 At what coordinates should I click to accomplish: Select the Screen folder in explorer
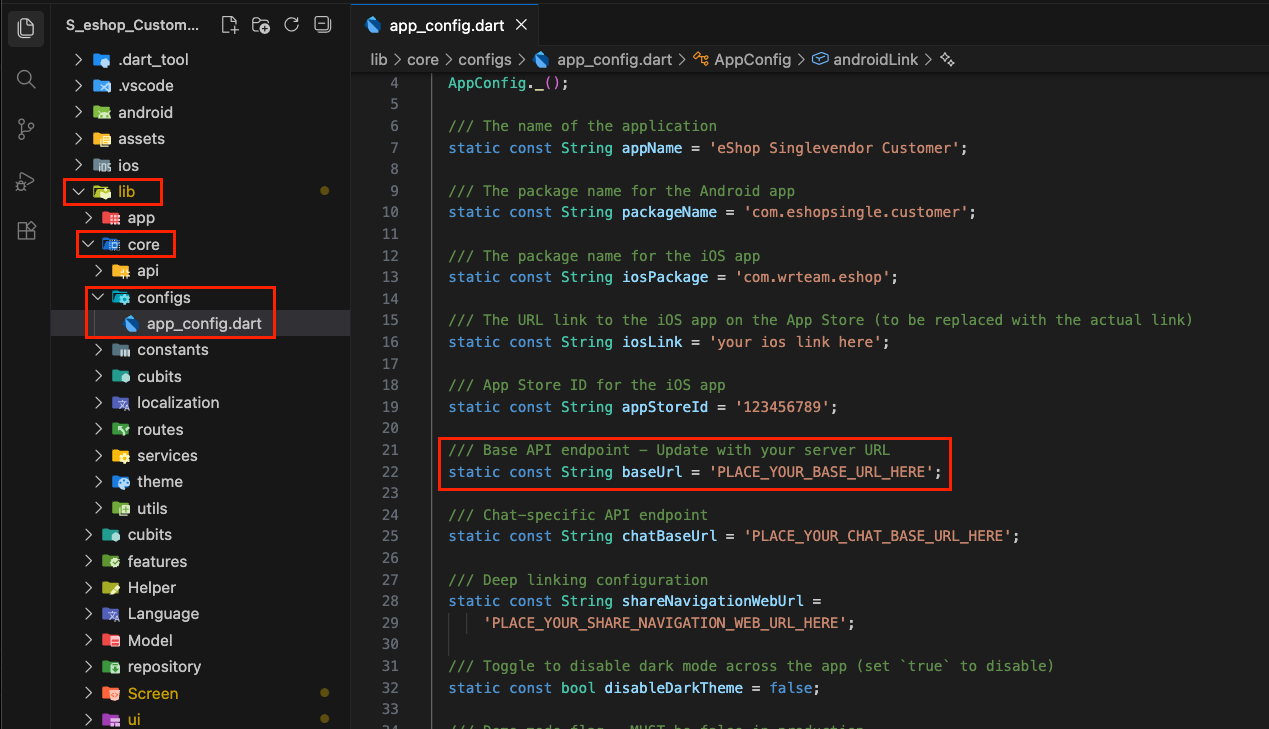point(152,693)
